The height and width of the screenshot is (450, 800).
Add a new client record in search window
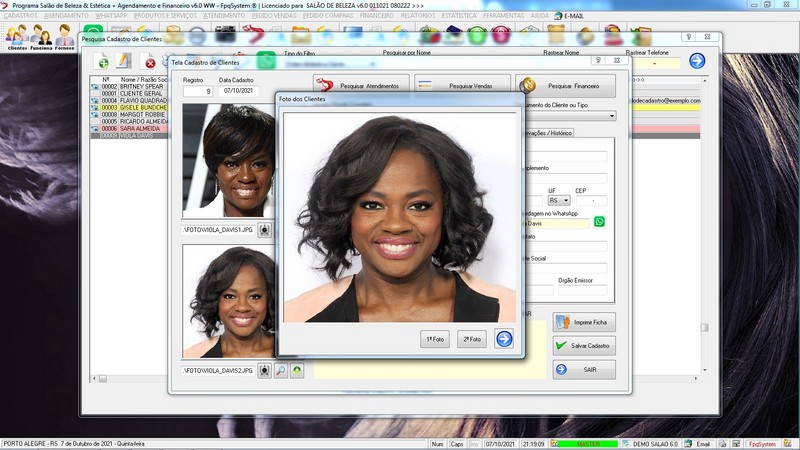click(103, 62)
